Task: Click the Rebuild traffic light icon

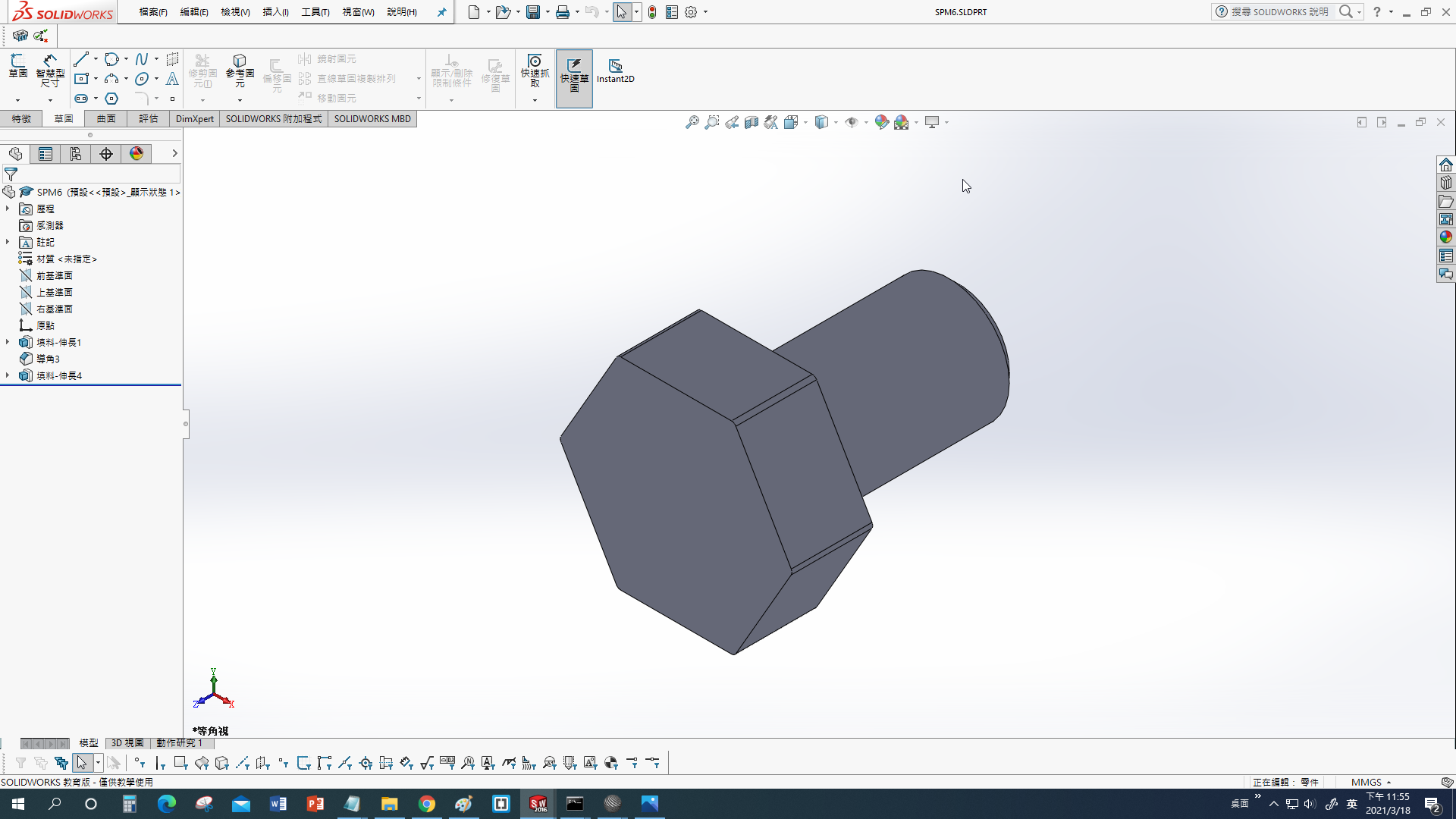Action: pyautogui.click(x=652, y=12)
